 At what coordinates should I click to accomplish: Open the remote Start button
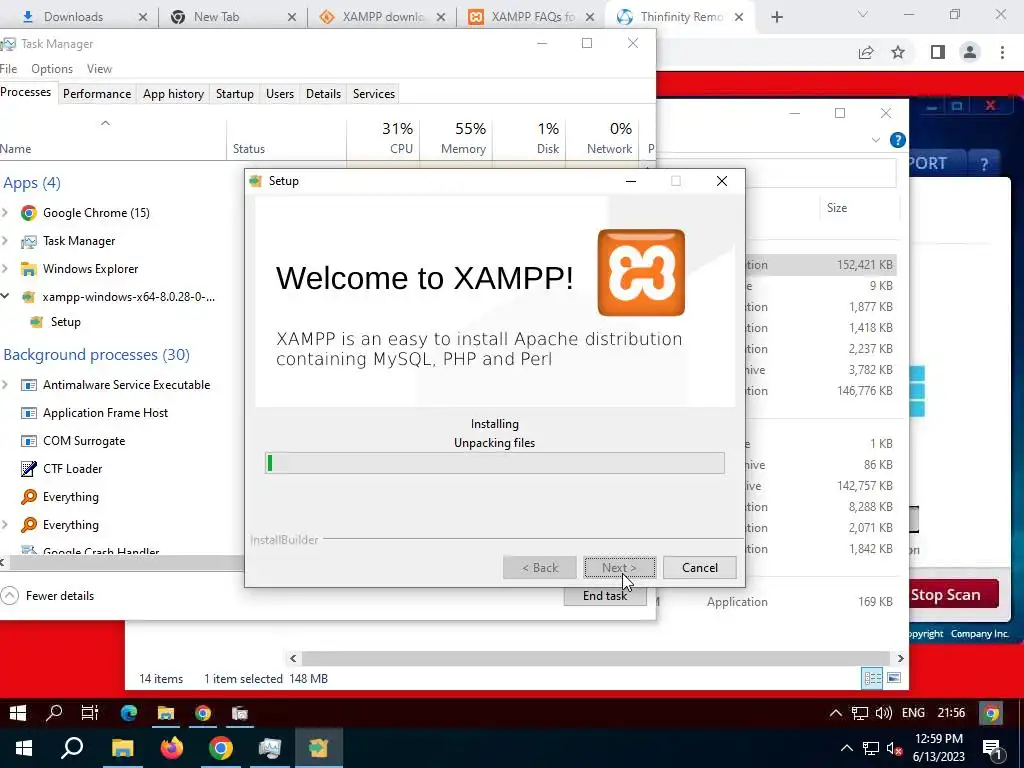click(x=18, y=712)
